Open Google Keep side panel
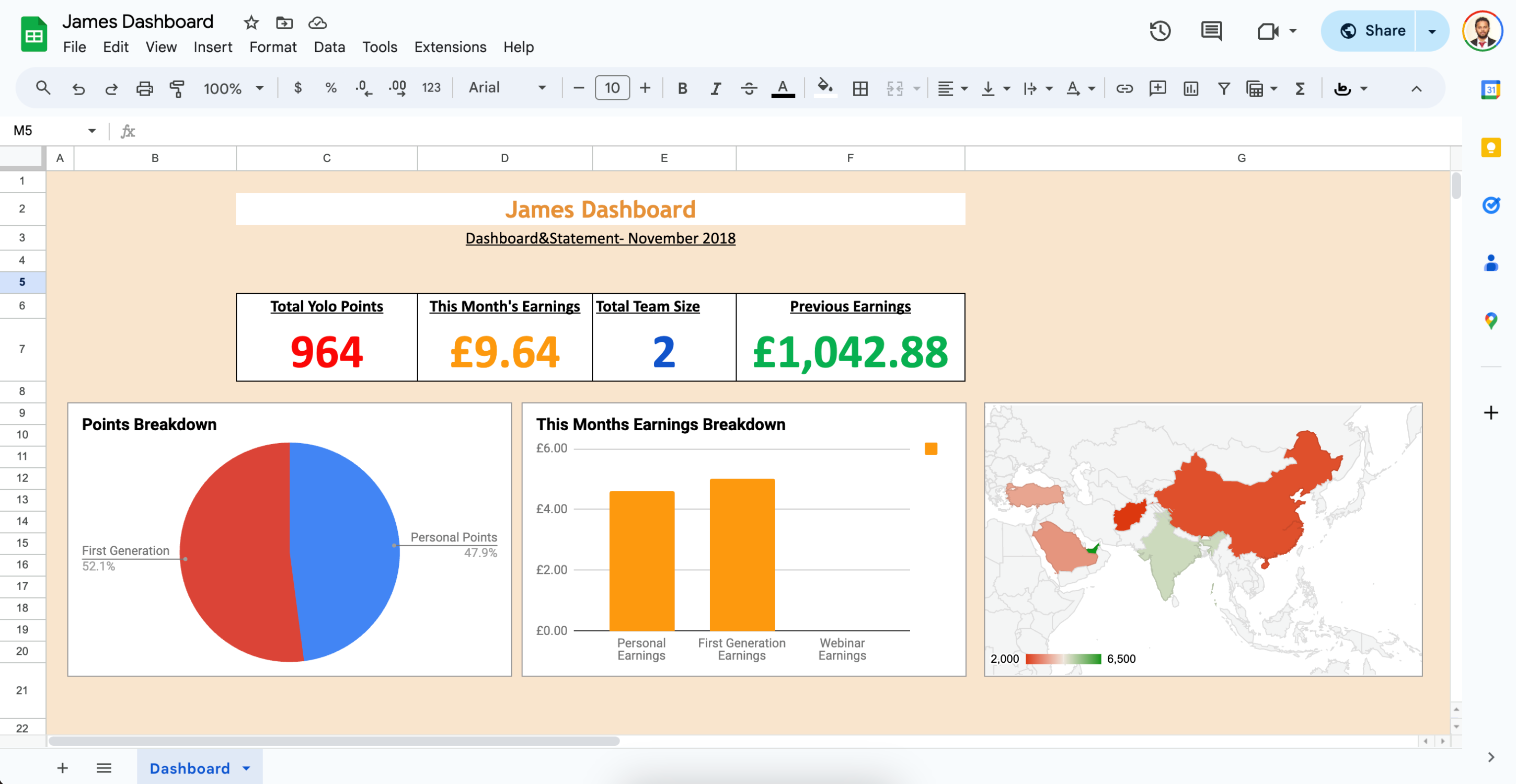The width and height of the screenshot is (1516, 784). pyautogui.click(x=1490, y=147)
